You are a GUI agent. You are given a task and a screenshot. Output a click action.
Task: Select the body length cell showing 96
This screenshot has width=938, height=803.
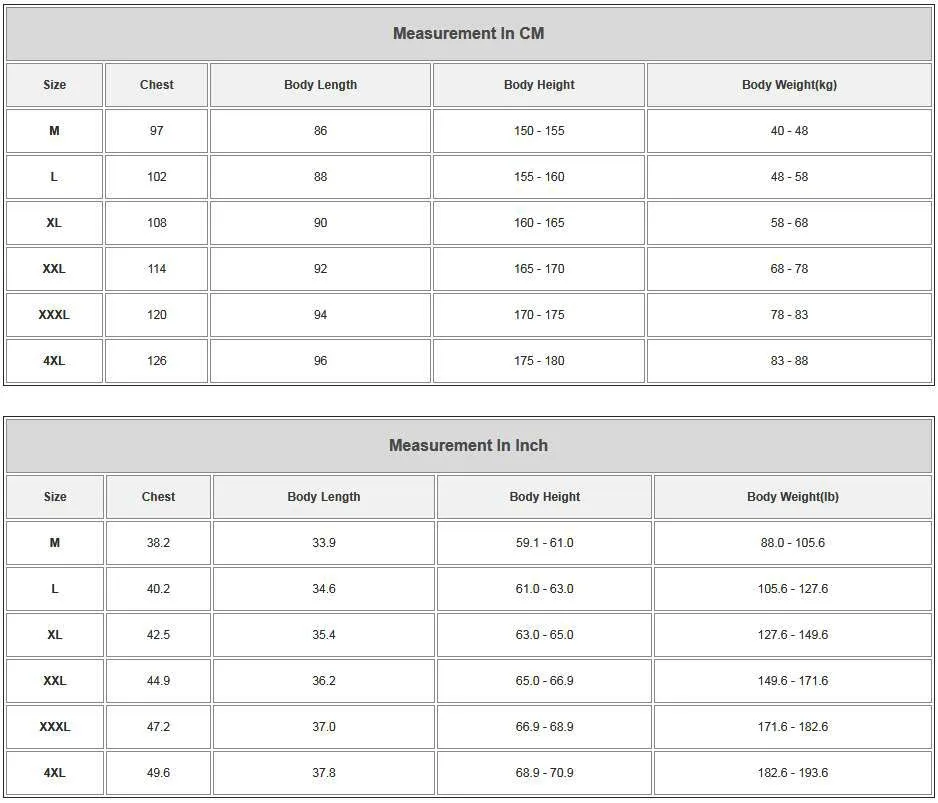[x=320, y=361]
